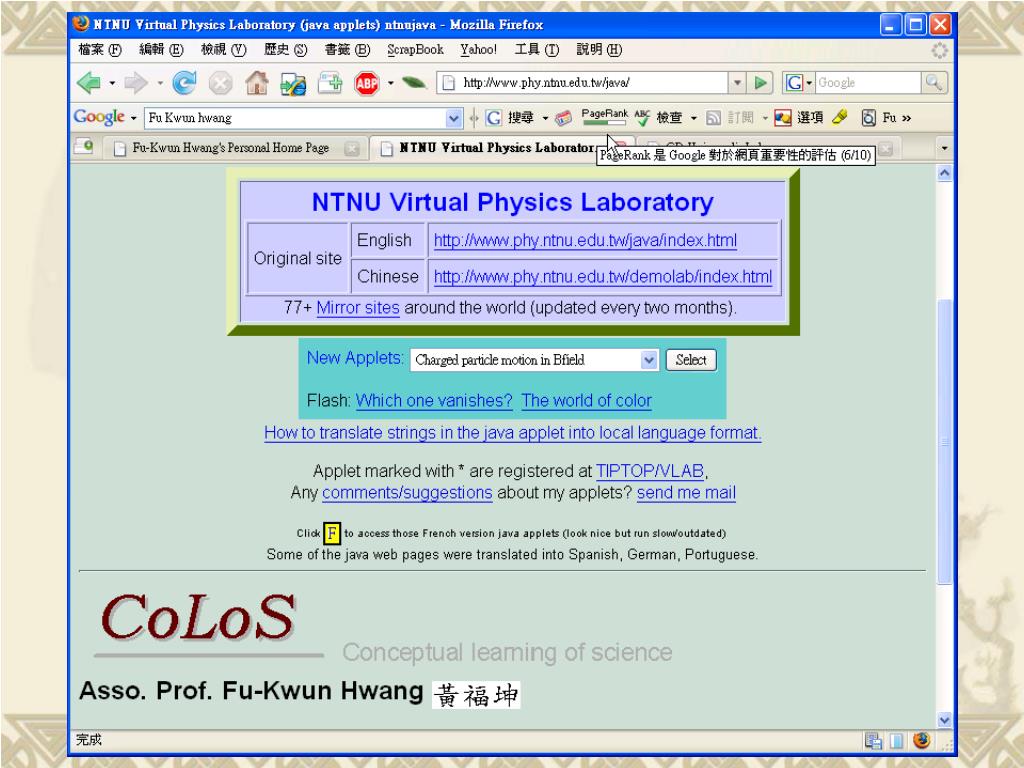Click the Firefox icon in the status bar
Screen dimensions: 1024x768
click(921, 740)
